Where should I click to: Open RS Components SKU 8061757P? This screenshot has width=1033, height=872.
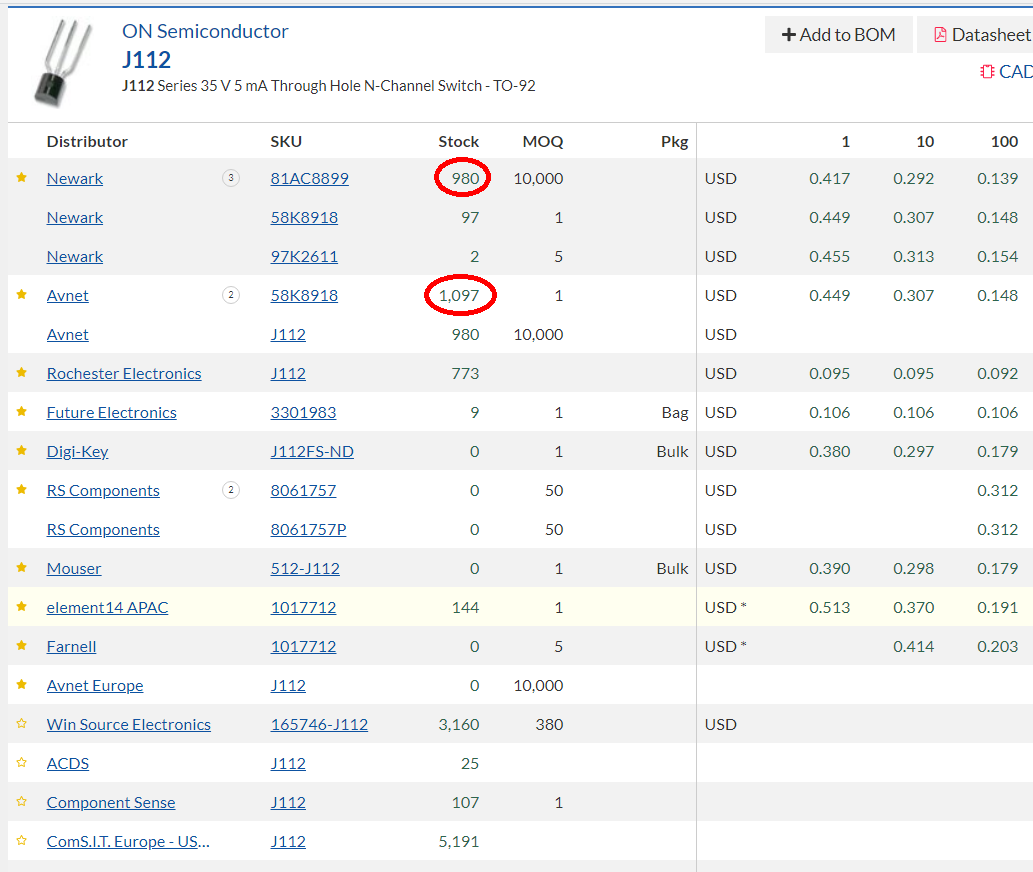(x=308, y=530)
